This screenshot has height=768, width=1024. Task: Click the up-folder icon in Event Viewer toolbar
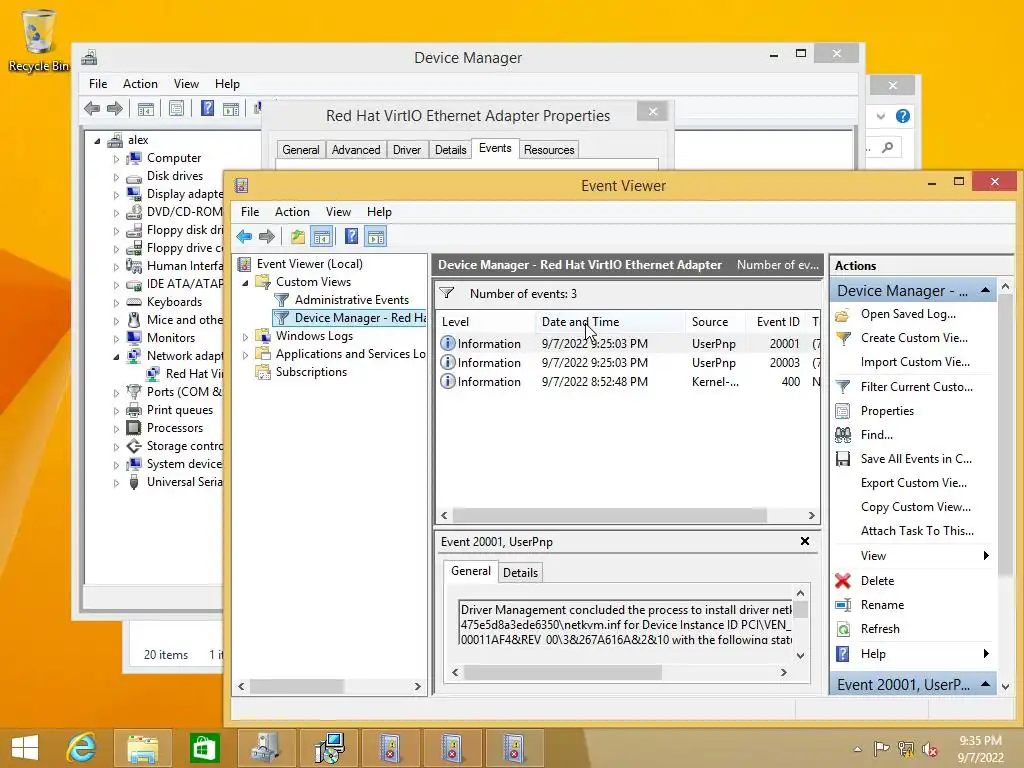(x=298, y=236)
